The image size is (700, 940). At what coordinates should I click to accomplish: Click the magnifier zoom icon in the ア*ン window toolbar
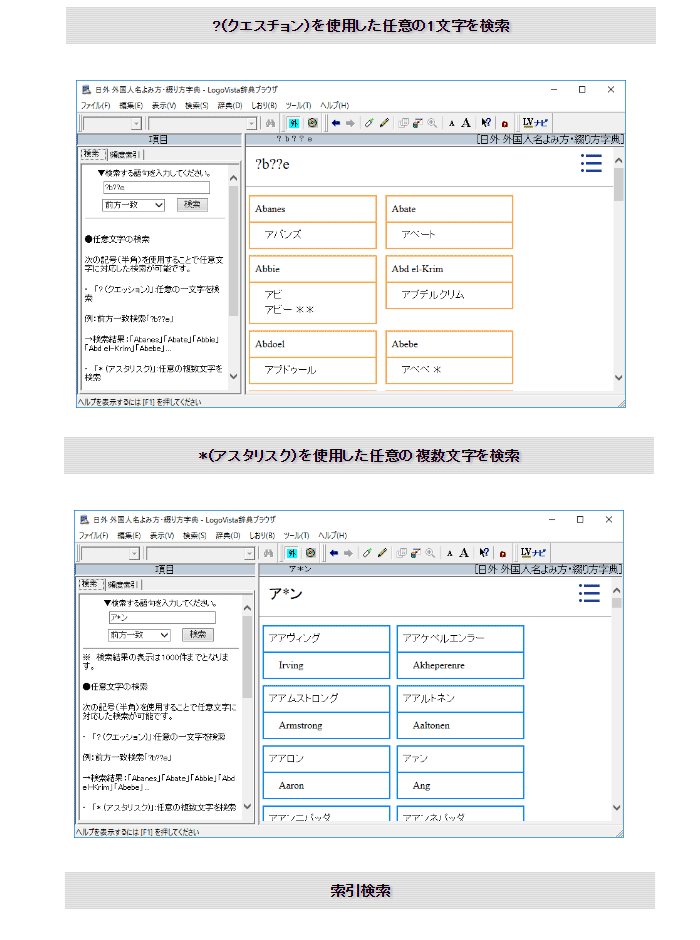coord(432,553)
